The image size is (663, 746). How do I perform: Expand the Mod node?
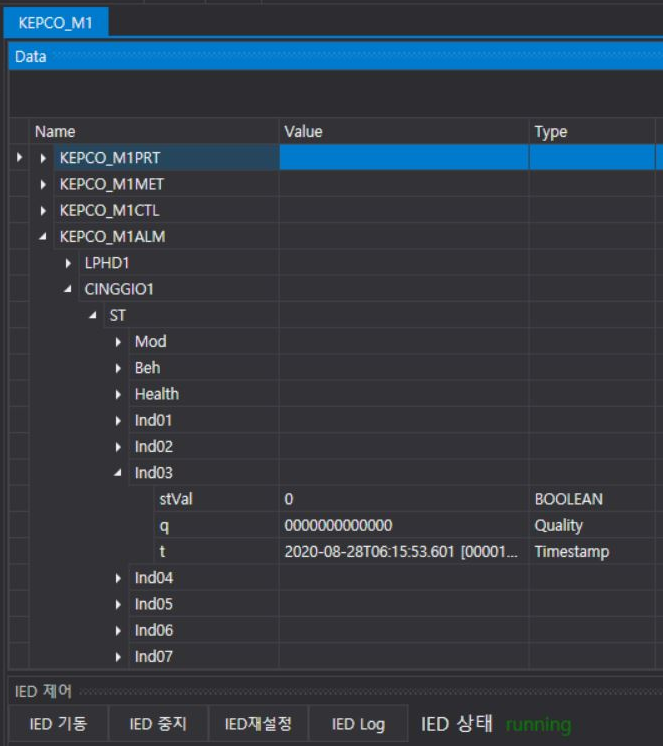118,342
